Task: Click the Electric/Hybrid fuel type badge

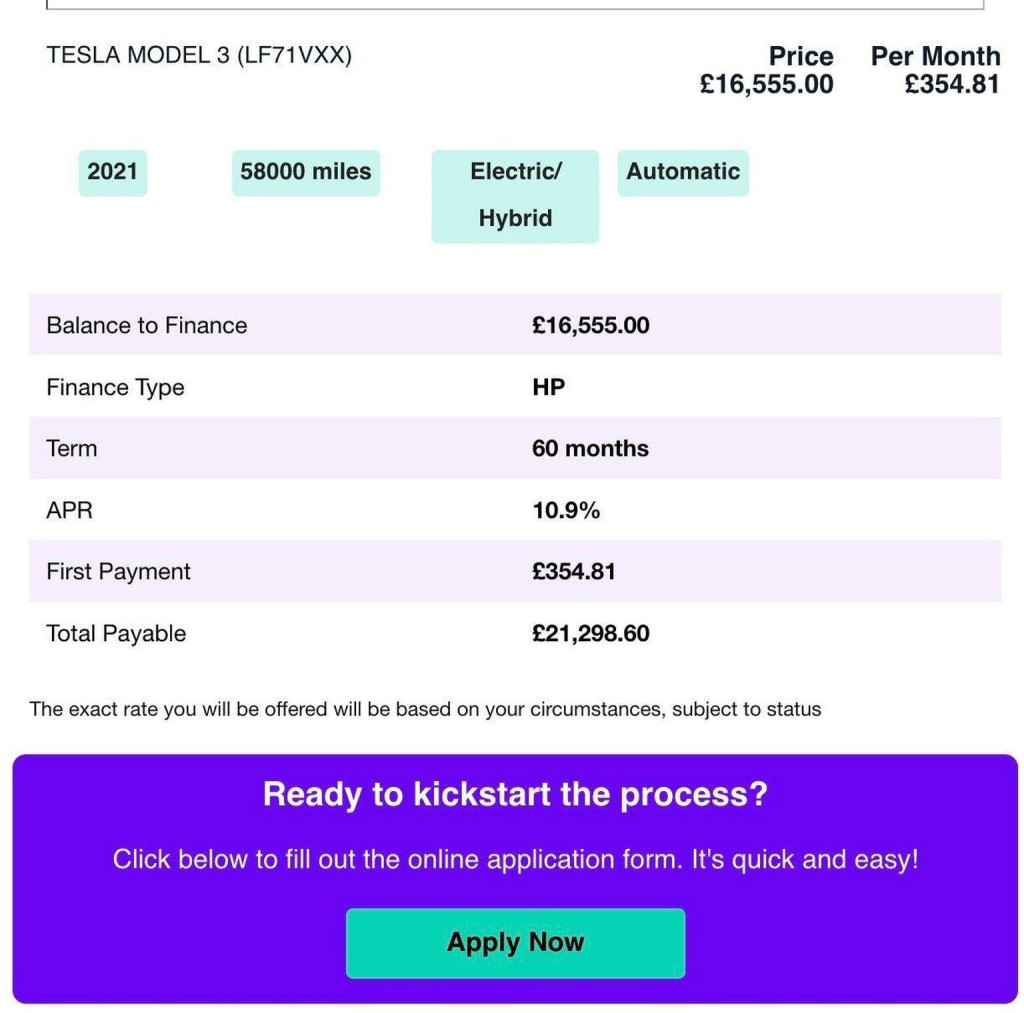Action: pyautogui.click(x=514, y=195)
